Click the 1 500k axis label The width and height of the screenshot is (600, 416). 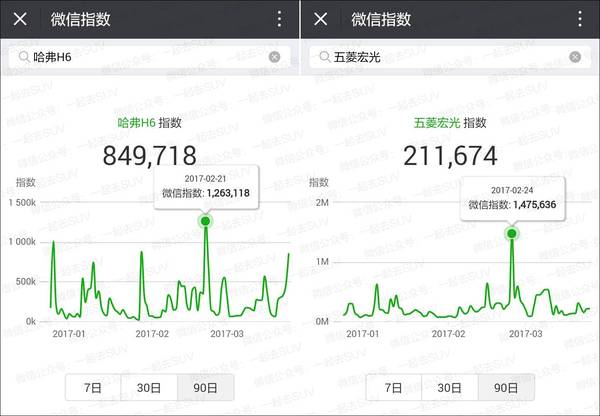pyautogui.click(x=22, y=202)
